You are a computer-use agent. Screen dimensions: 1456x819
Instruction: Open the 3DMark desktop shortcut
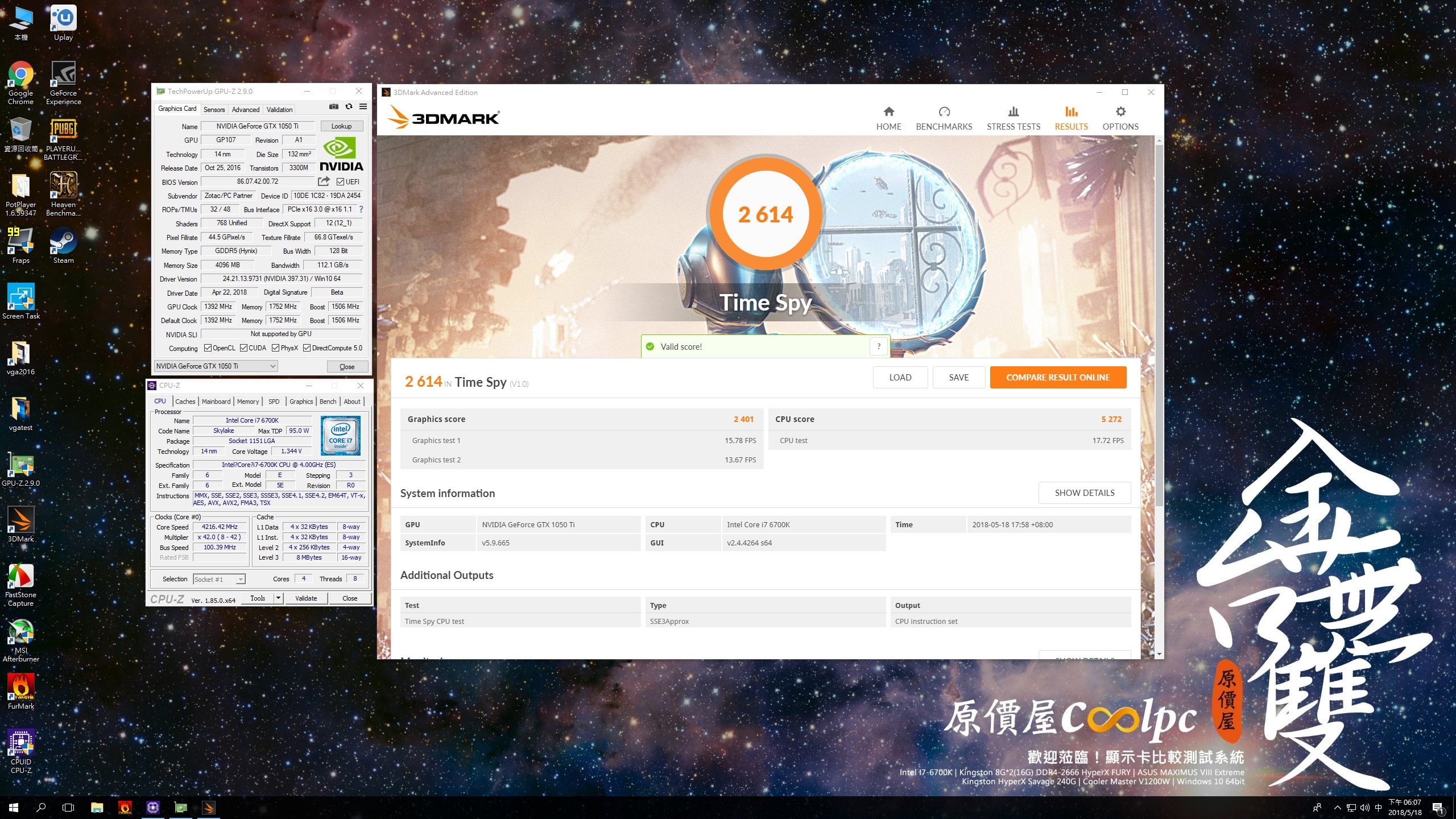pyautogui.click(x=20, y=524)
